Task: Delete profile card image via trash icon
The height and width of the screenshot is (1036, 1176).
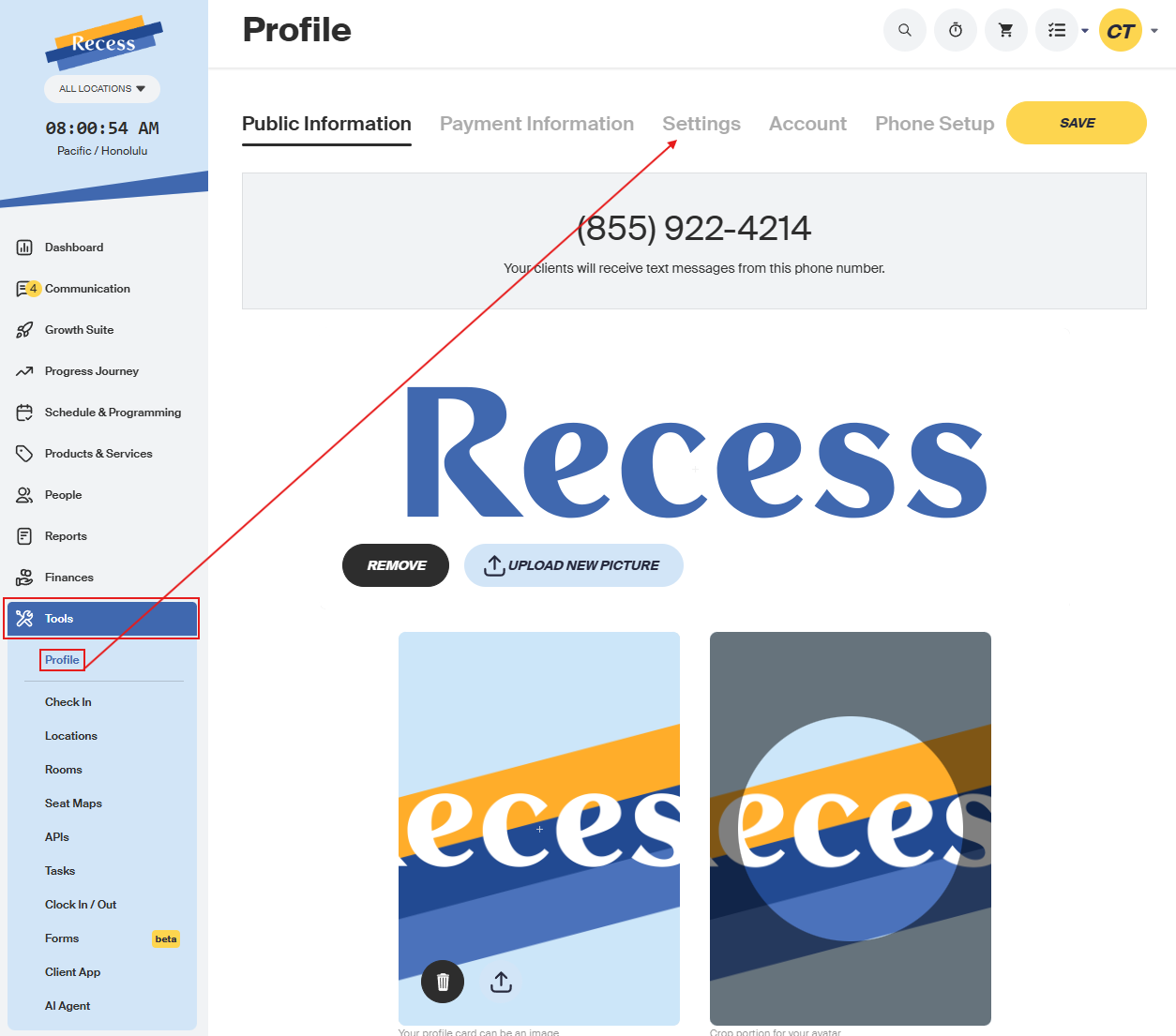Action: (443, 982)
